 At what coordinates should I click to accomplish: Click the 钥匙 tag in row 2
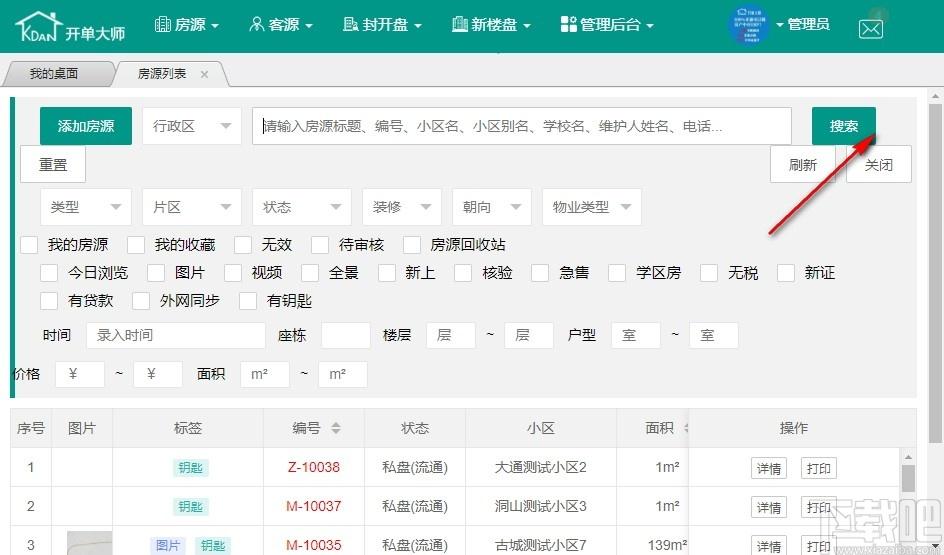pyautogui.click(x=191, y=507)
